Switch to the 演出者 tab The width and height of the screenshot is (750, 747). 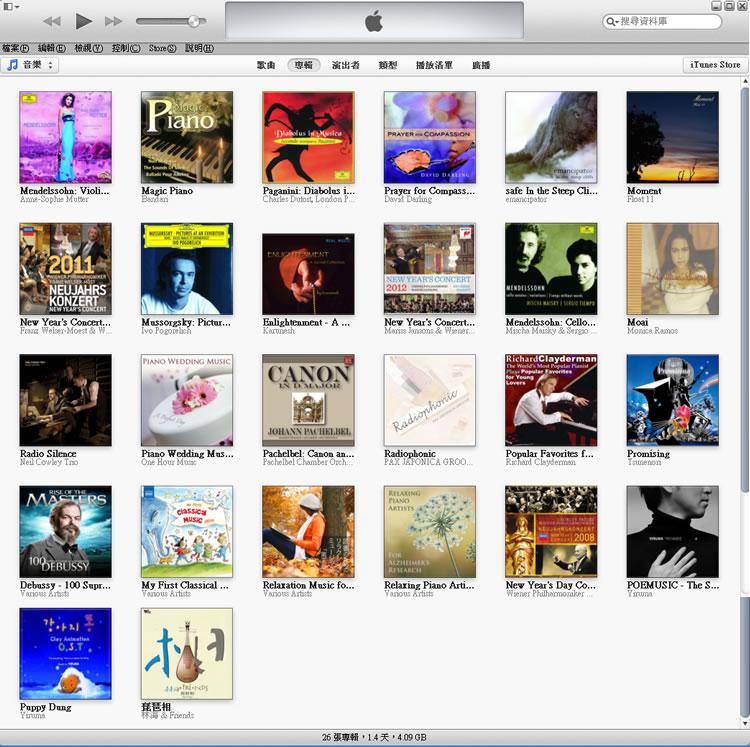pos(345,65)
